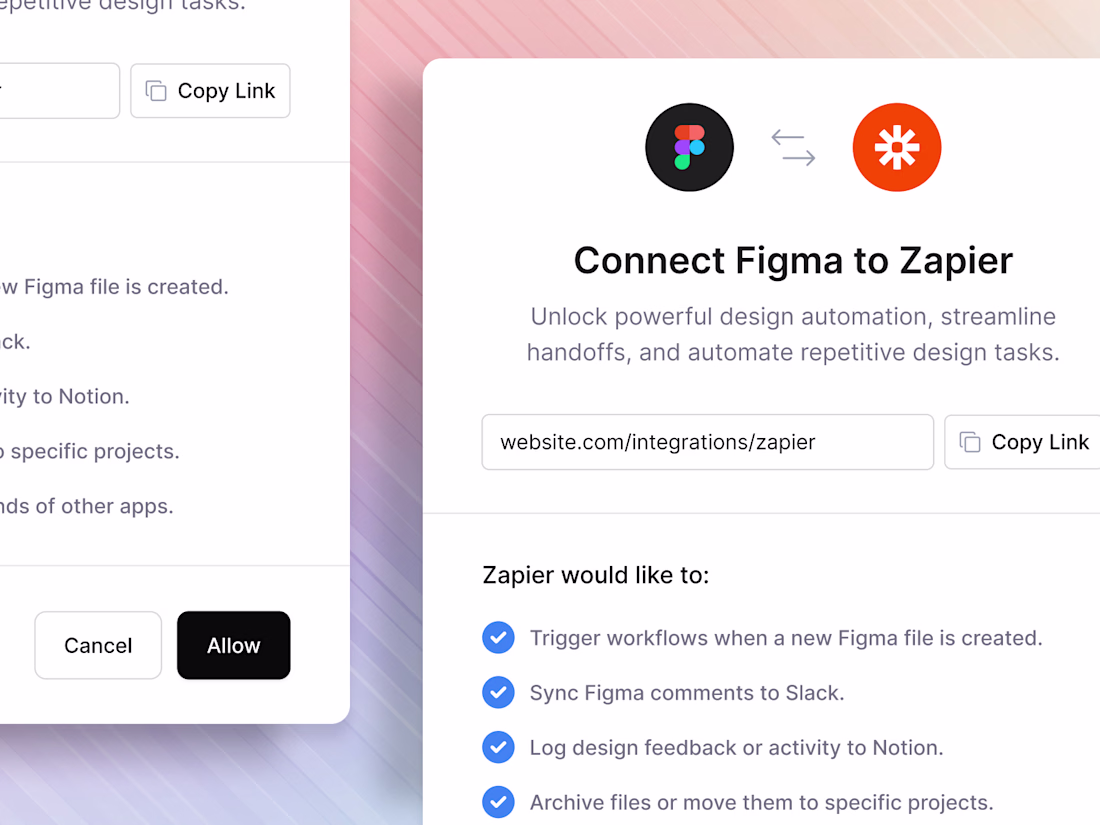Click the Zapier would like to heading
1100x825 pixels.
tap(596, 575)
